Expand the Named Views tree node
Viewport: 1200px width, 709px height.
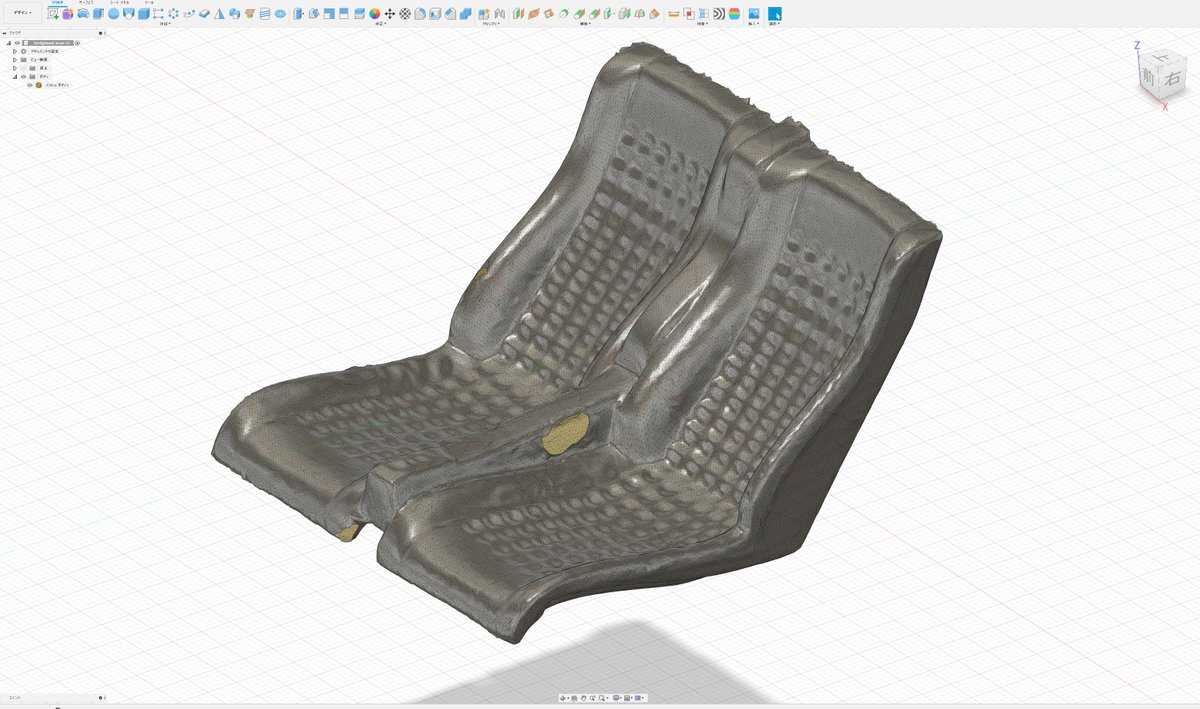14,59
